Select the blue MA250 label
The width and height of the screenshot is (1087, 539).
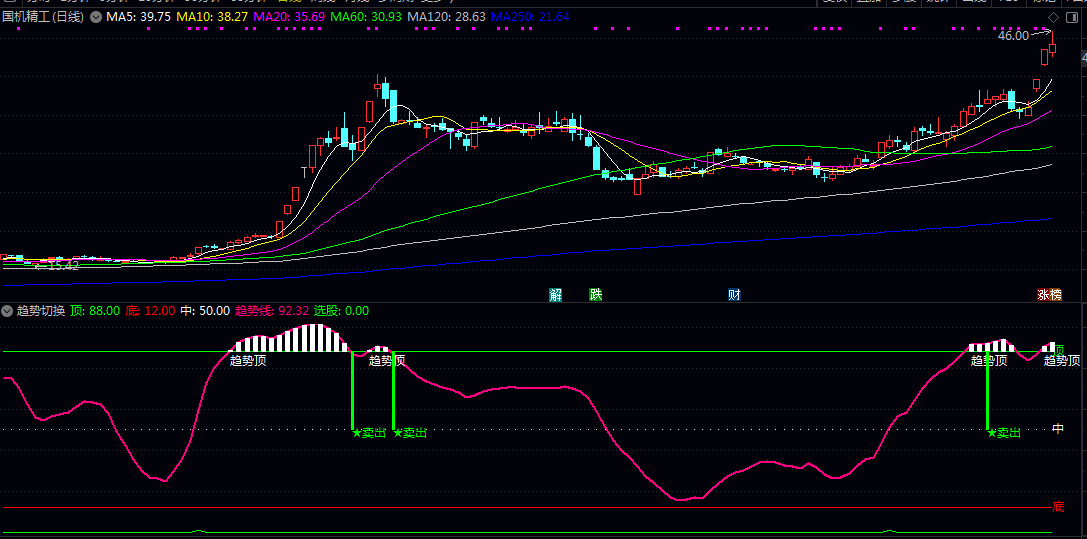point(530,18)
